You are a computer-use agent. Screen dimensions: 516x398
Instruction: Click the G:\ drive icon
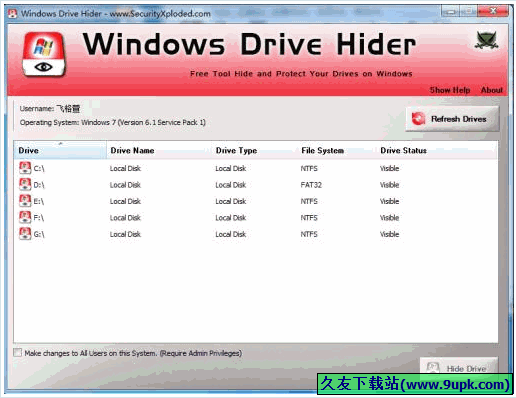click(x=25, y=234)
